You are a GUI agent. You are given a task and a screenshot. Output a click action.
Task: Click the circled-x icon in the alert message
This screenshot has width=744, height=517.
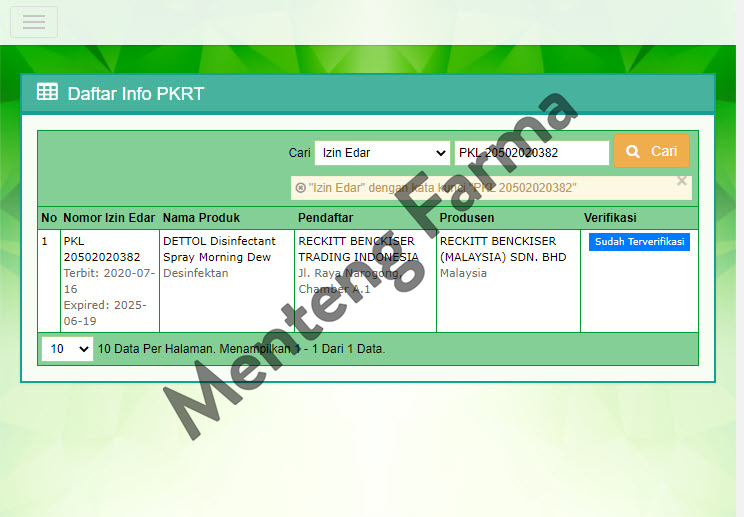click(300, 188)
